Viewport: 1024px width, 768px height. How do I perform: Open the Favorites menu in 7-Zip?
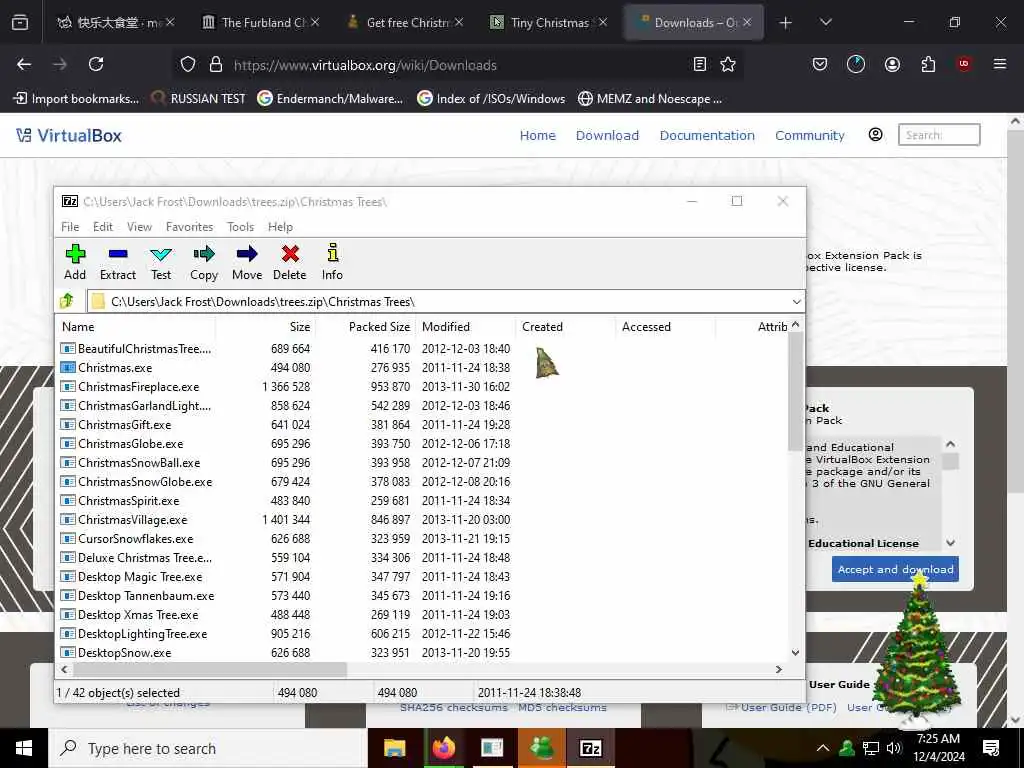189,227
